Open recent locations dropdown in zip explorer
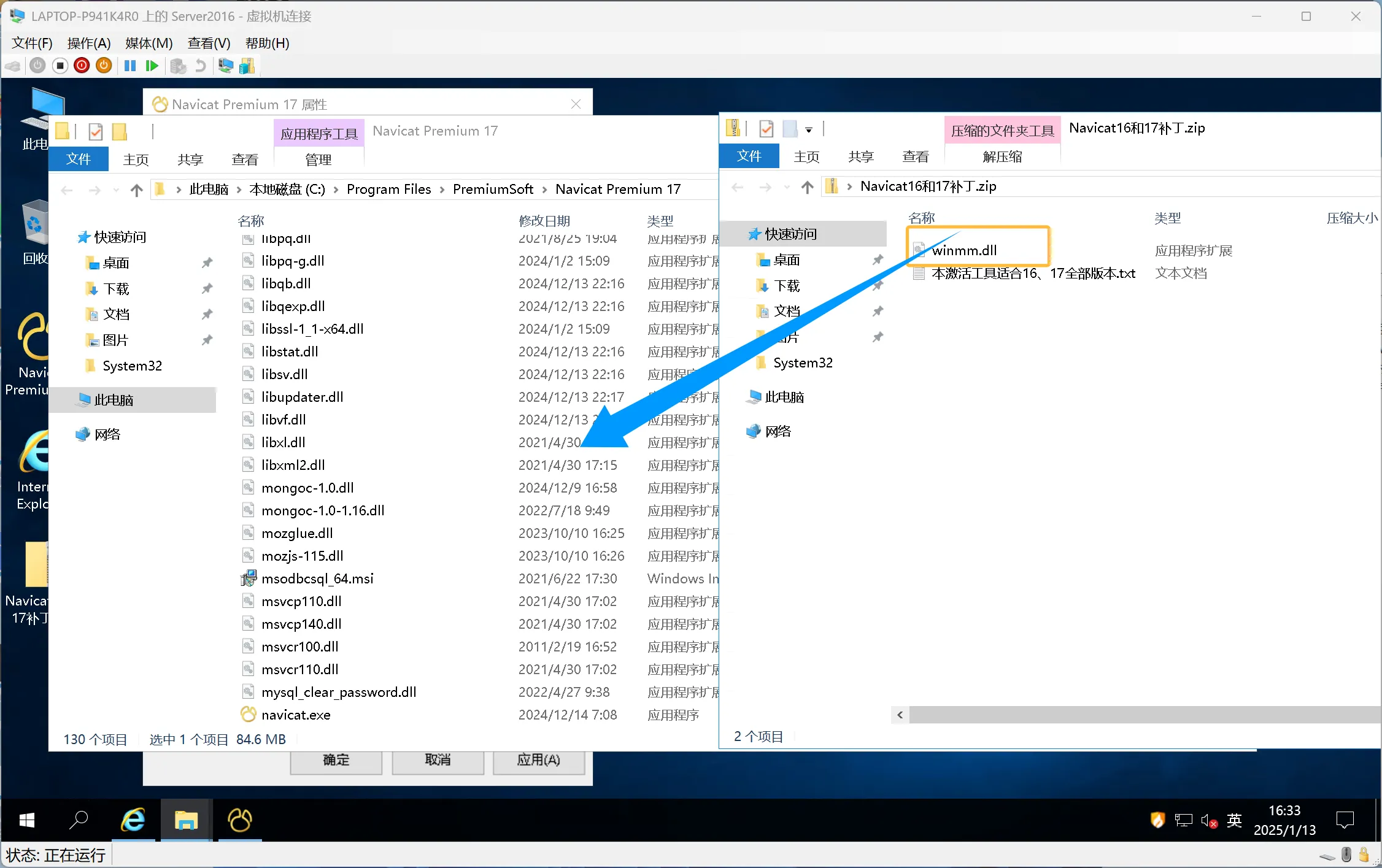1382x868 pixels. pyautogui.click(x=787, y=187)
